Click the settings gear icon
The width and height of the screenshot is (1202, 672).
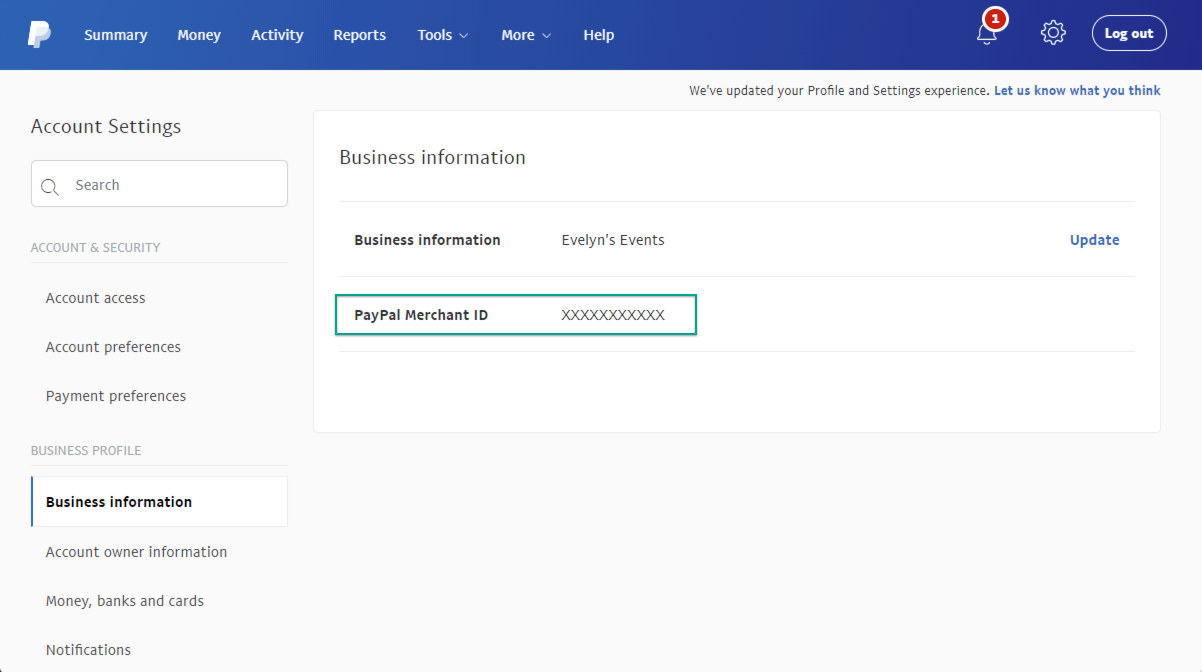[x=1053, y=33]
